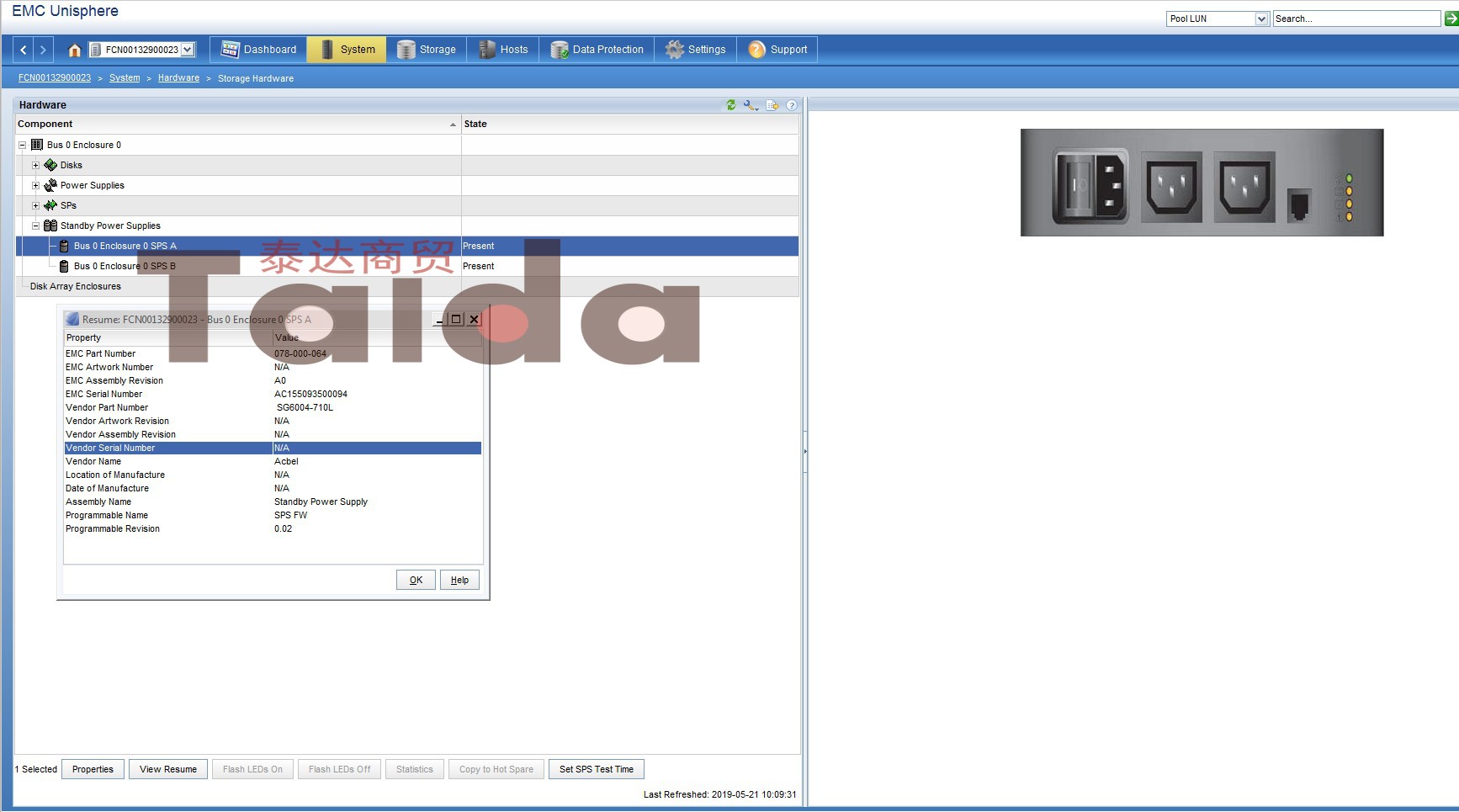This screenshot has width=1459, height=812.
Task: Click the Standby Power Supplies icon
Action: coord(50,226)
